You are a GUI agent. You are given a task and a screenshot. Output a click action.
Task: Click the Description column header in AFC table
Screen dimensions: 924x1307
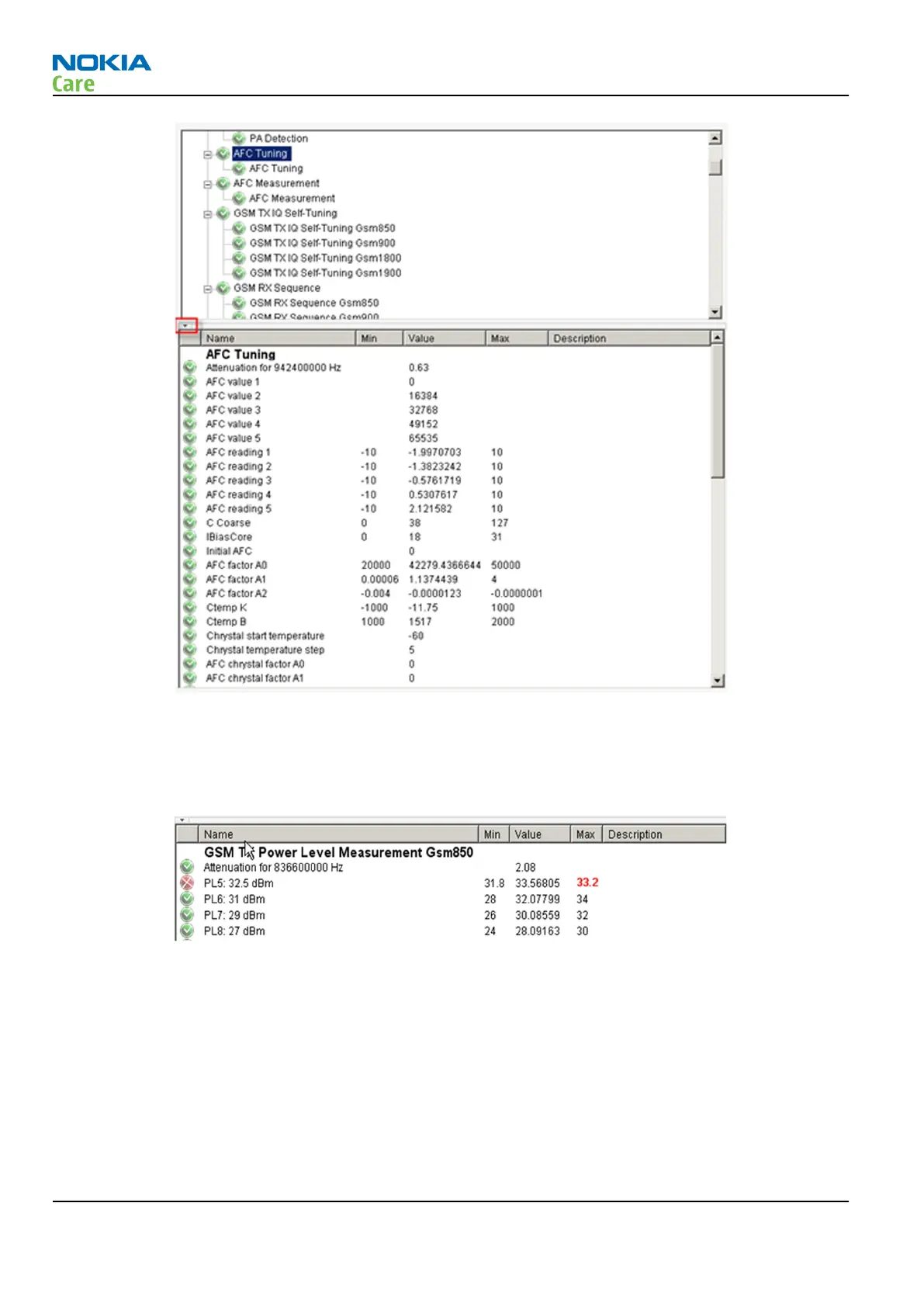pos(629,338)
